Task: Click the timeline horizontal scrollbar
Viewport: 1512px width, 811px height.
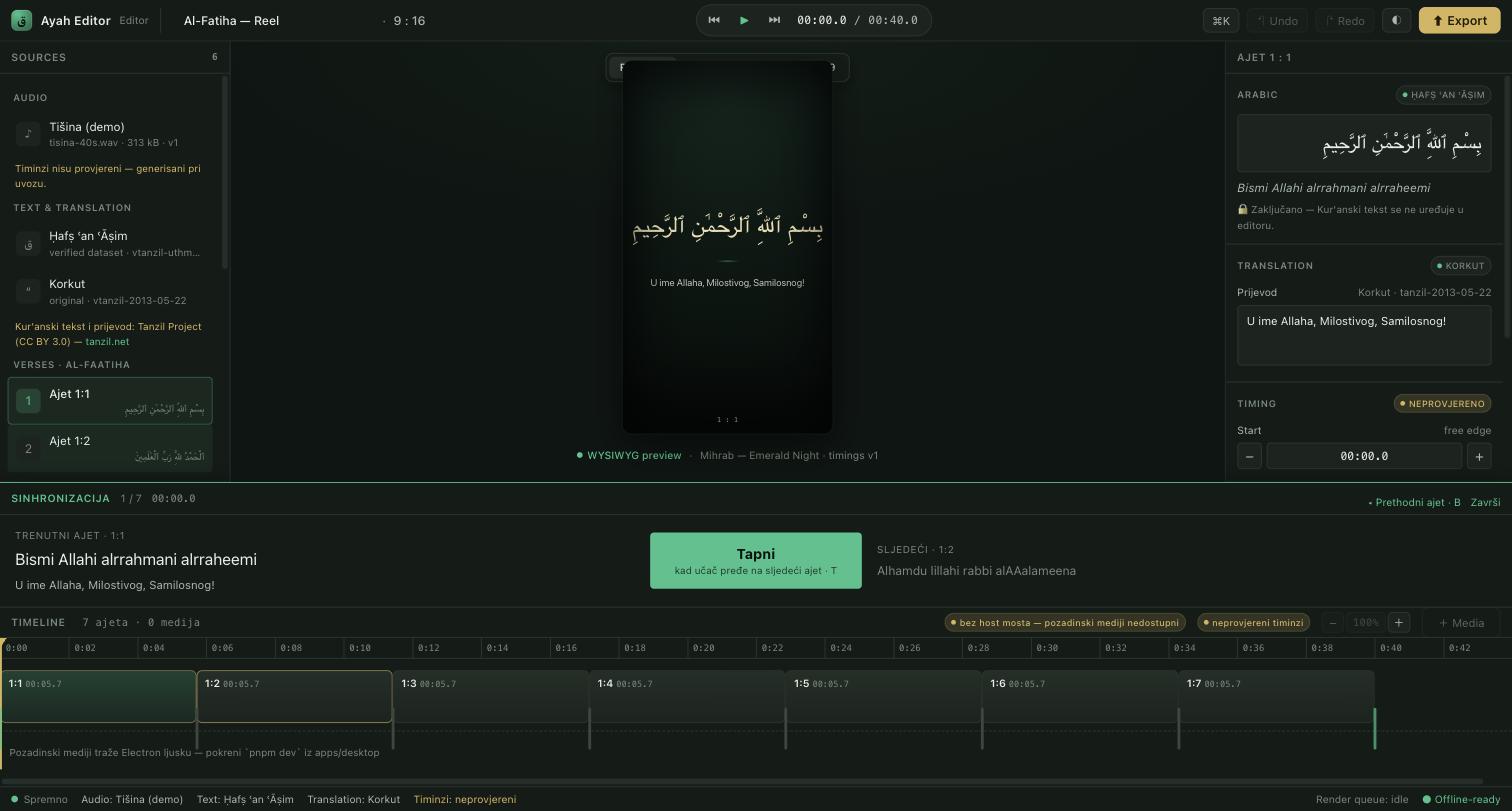Action: pyautogui.click(x=741, y=782)
